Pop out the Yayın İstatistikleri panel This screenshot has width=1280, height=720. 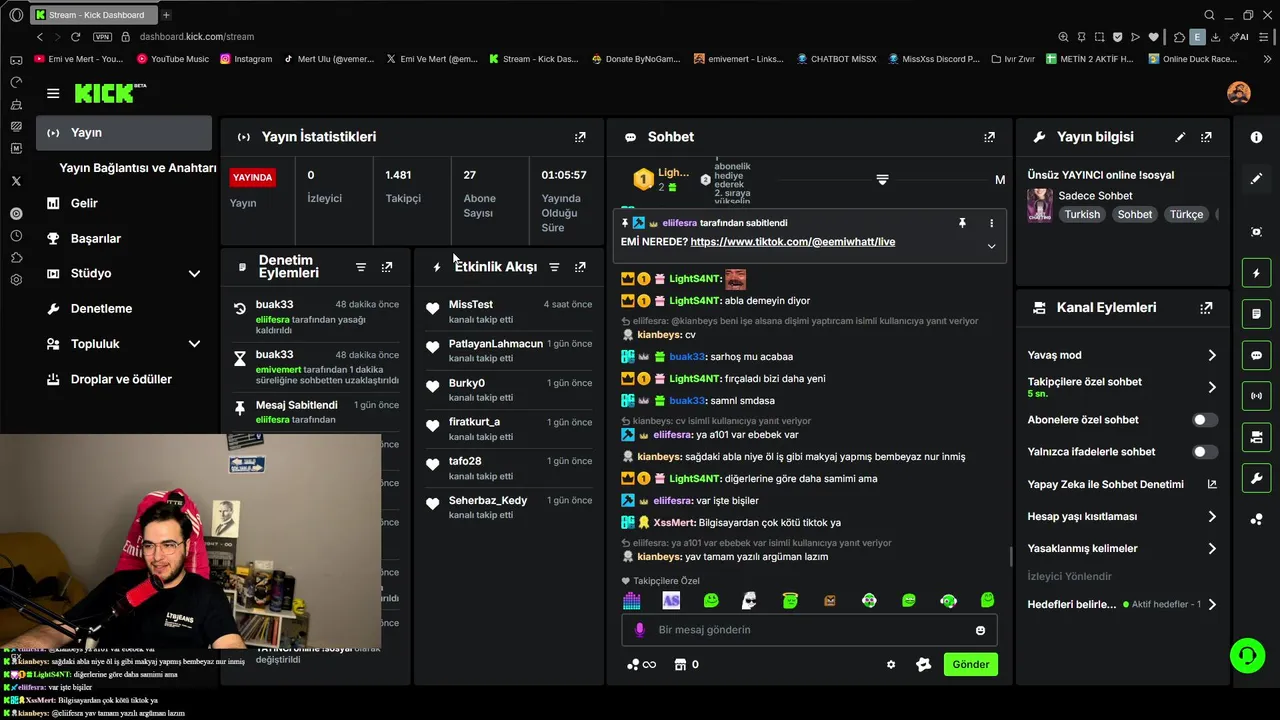click(x=580, y=137)
